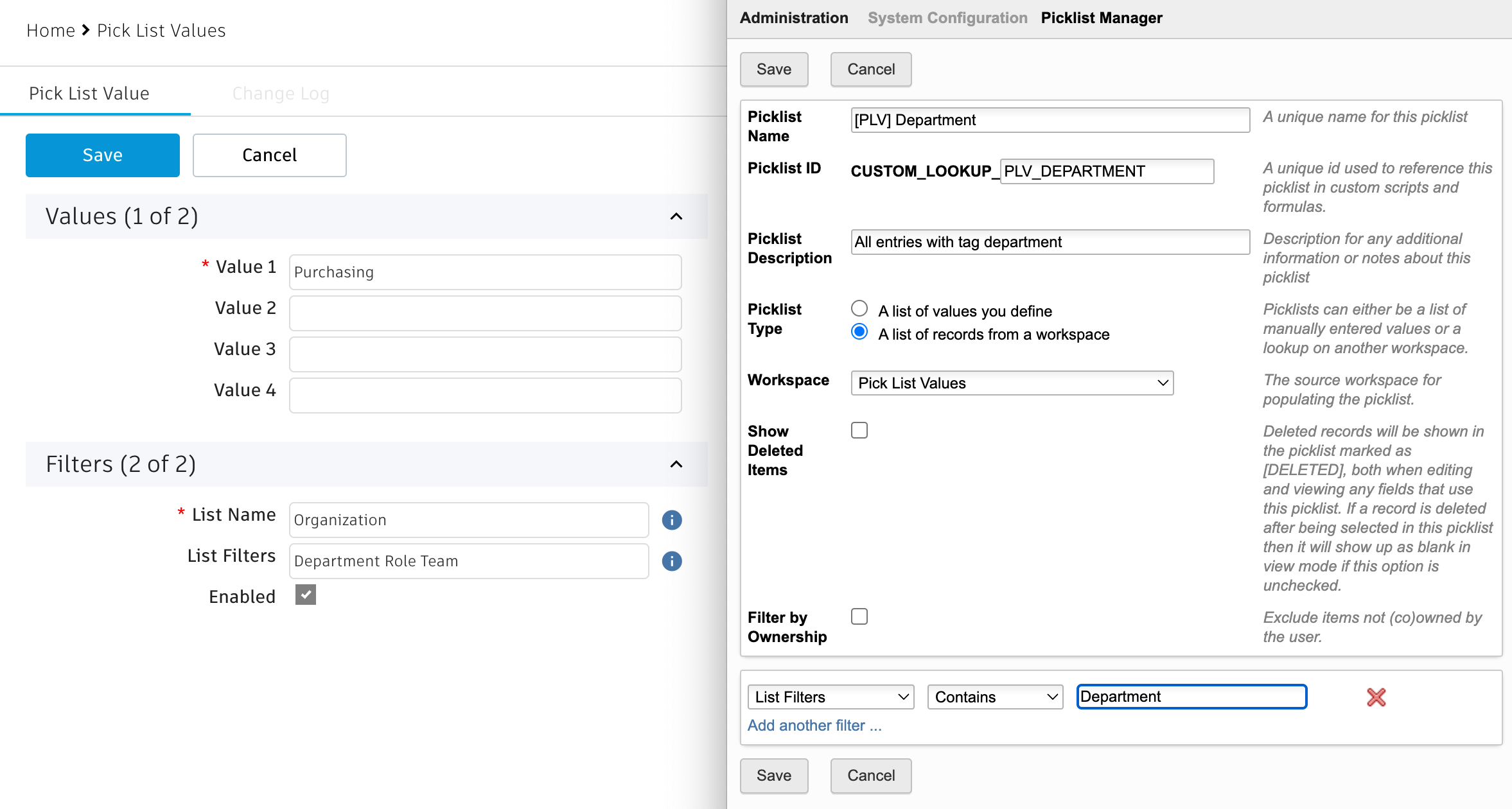Click the Value 2 input field
1512x809 pixels.
coord(484,313)
